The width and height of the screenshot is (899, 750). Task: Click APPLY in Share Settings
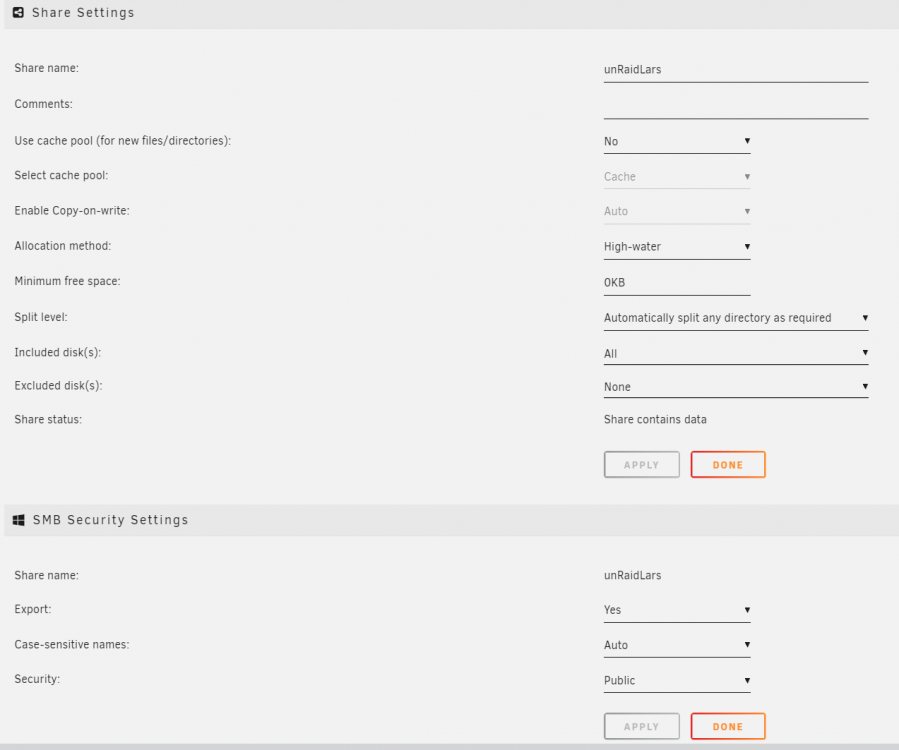pyautogui.click(x=642, y=464)
